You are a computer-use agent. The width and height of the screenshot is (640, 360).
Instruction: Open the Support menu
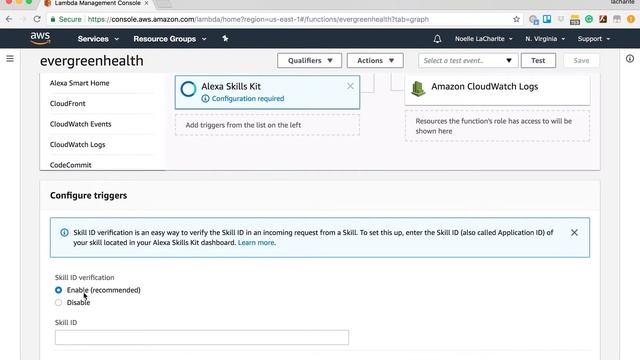point(593,39)
